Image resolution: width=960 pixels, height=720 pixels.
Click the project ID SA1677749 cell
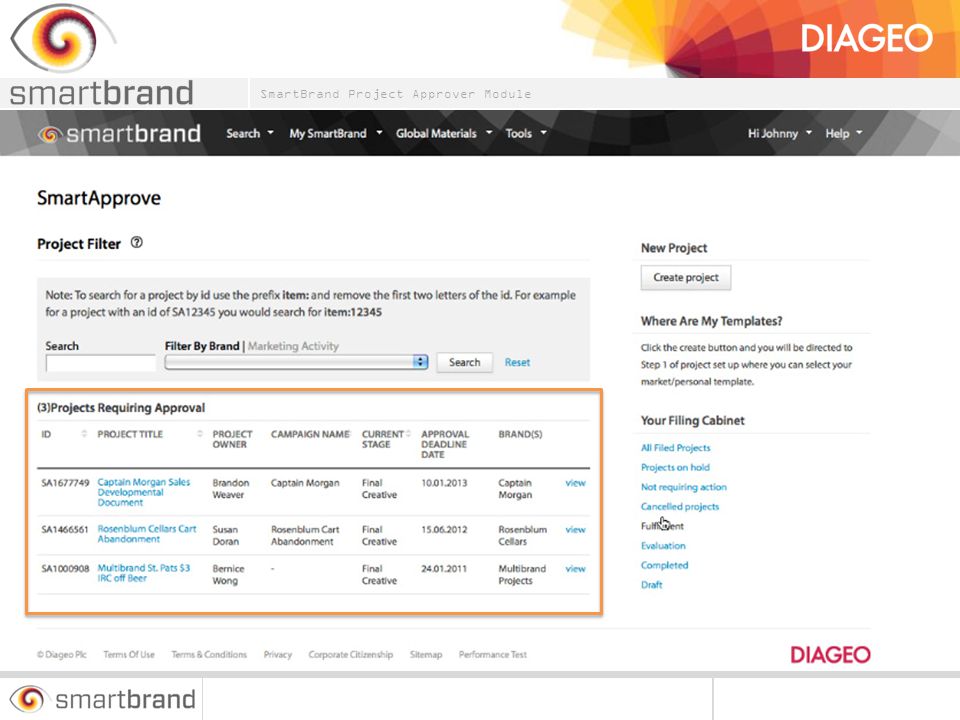65,482
